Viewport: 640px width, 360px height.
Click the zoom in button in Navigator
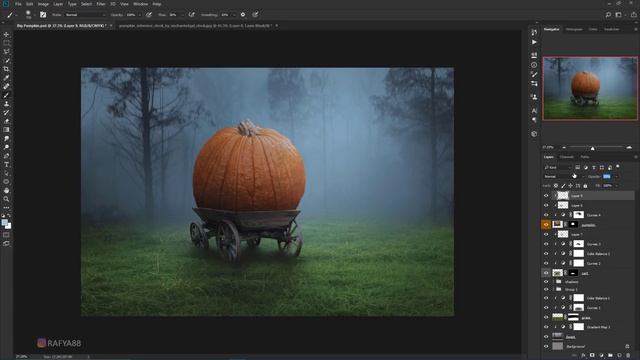(x=629, y=147)
